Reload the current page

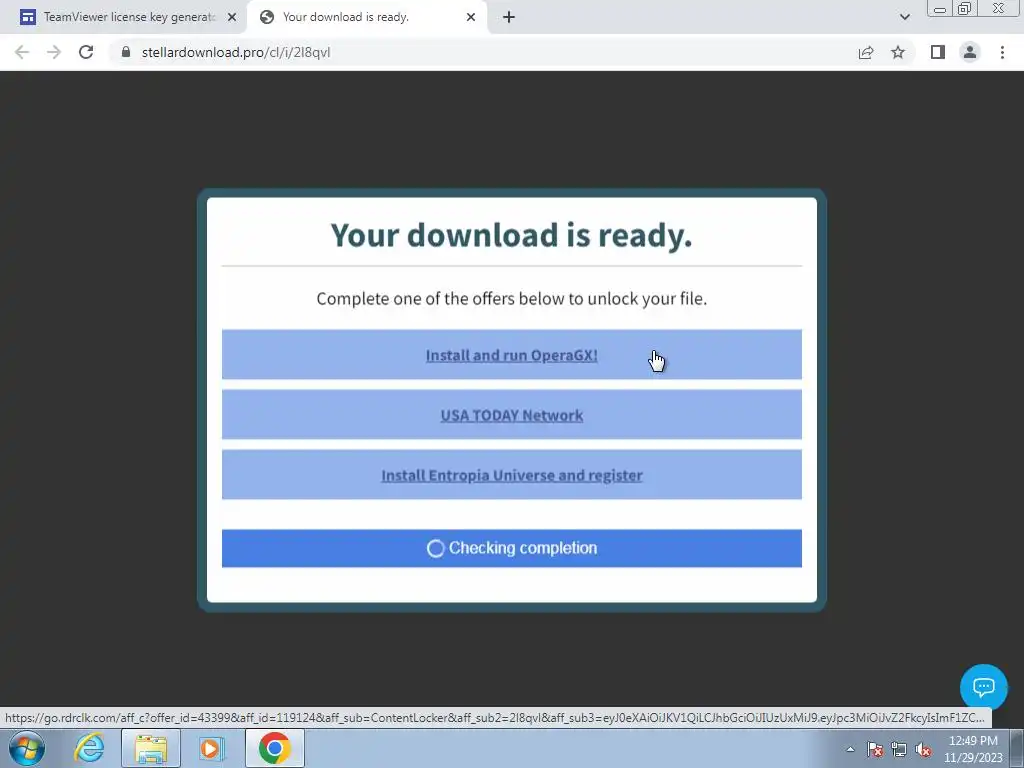coord(86,52)
